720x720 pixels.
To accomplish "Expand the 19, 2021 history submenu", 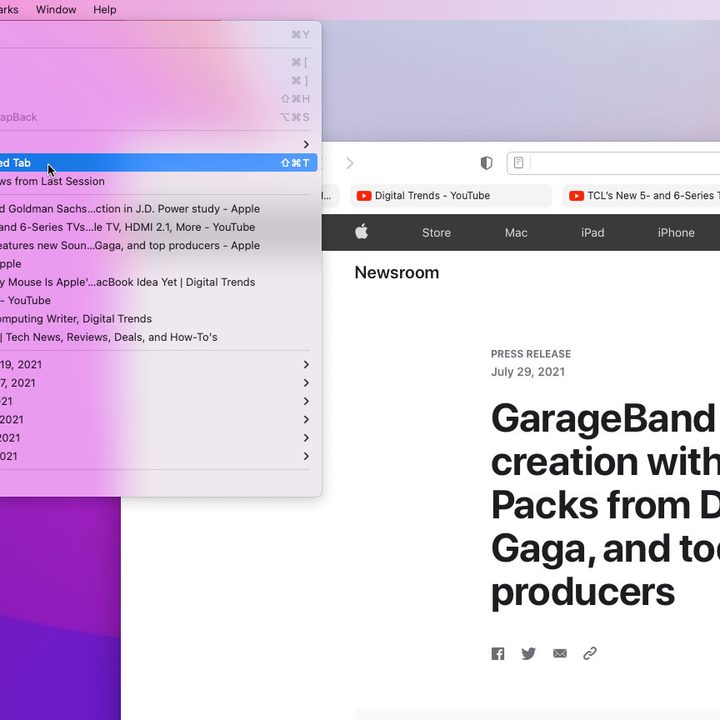I will (x=157, y=365).
